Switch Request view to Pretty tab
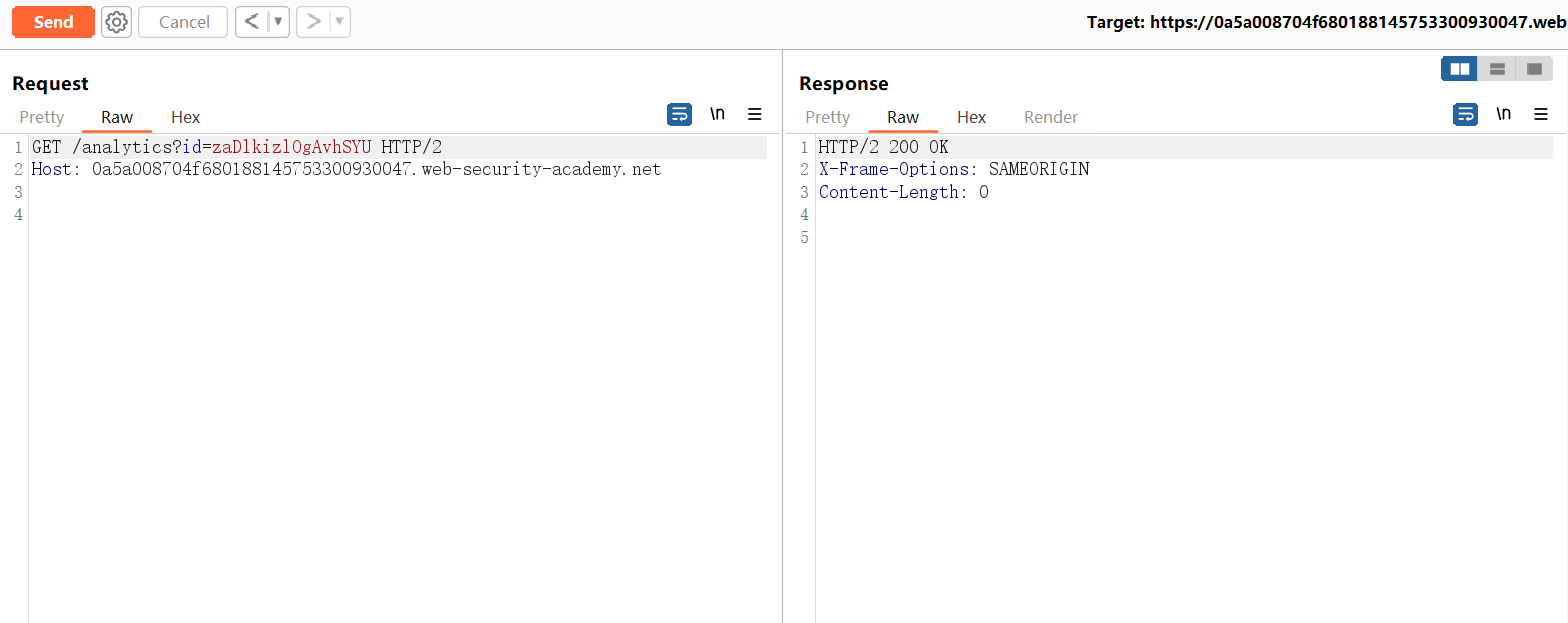This screenshot has height=623, width=1568. (x=42, y=117)
